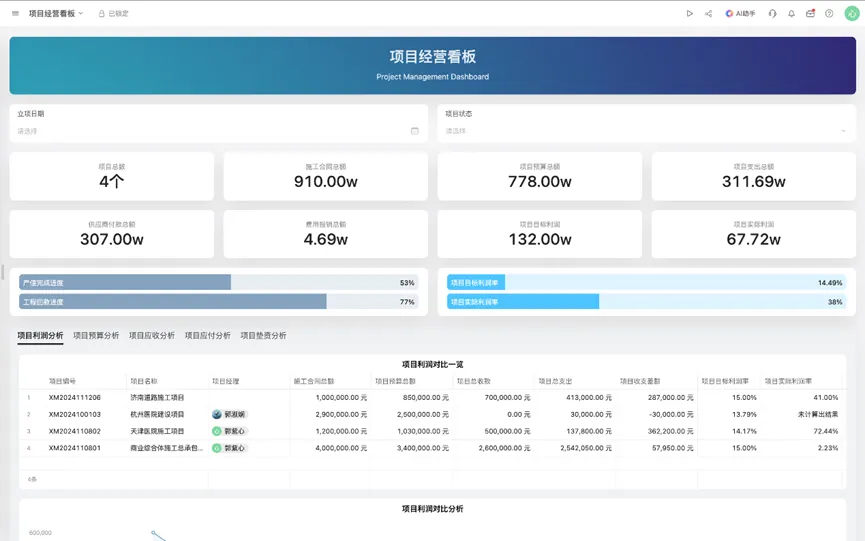
Task: Toggle the 已锁定 lock status
Action: [x=113, y=14]
